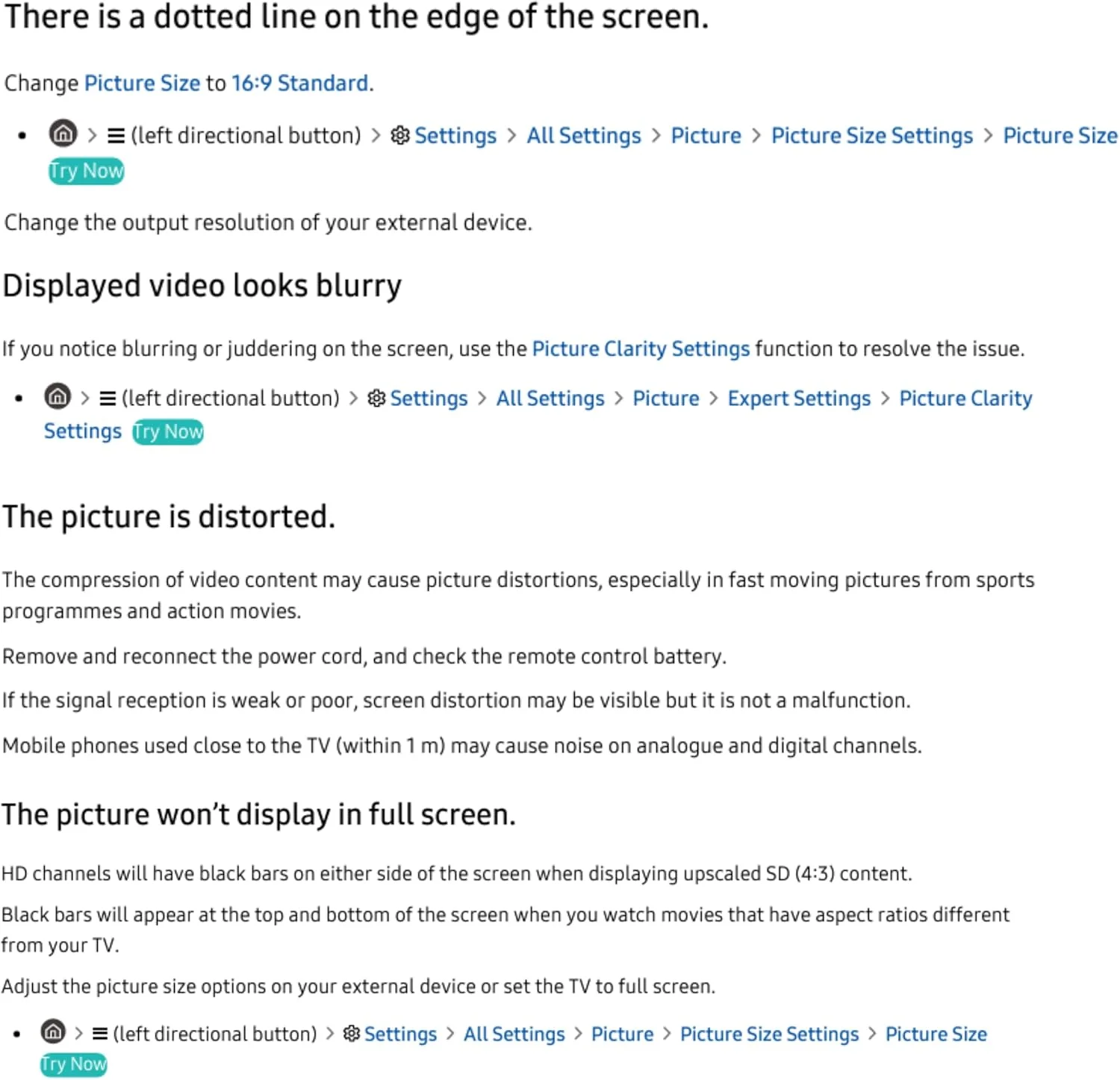This screenshot has width=1120, height=1080.
Task: Open Picture Size Settings link in the dotted line section
Action: coord(871,136)
